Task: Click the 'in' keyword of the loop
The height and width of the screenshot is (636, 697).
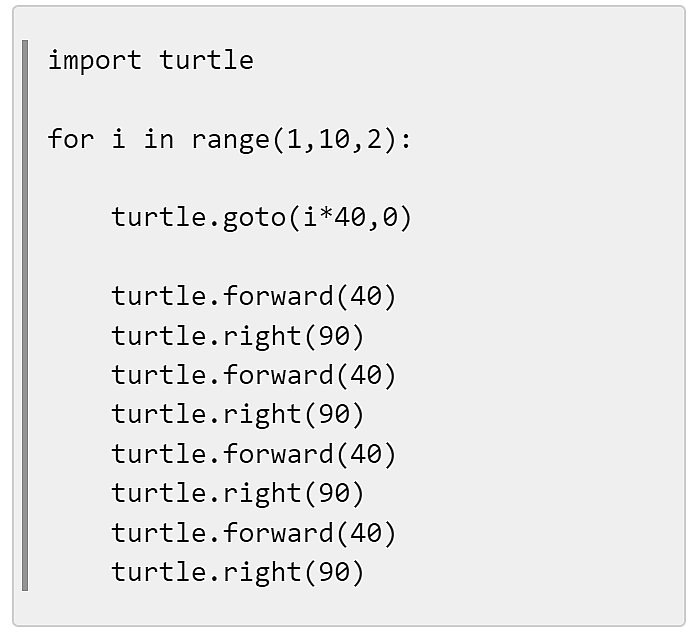Action: 158,139
